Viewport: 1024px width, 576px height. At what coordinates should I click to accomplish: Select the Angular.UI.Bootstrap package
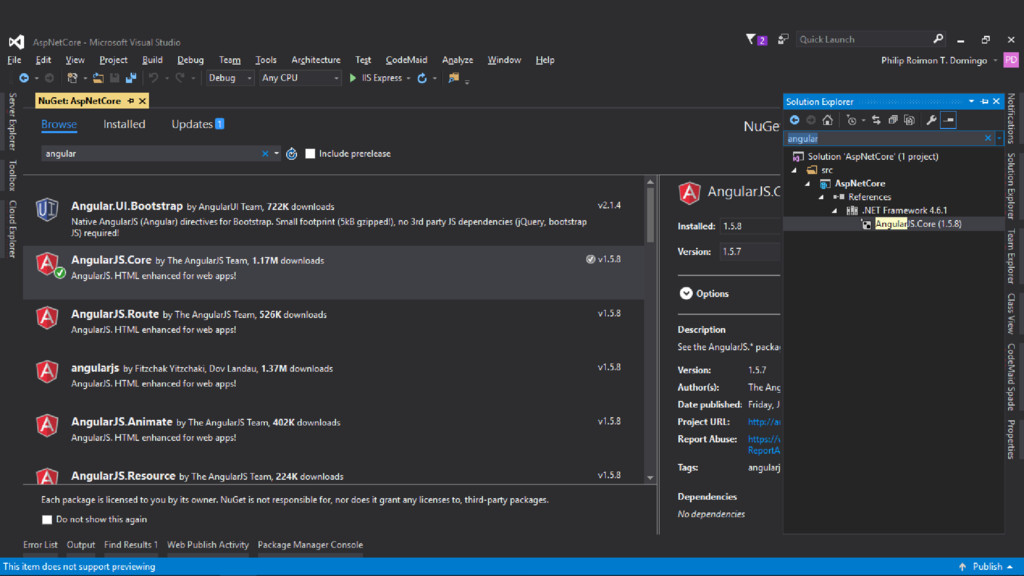click(334, 218)
